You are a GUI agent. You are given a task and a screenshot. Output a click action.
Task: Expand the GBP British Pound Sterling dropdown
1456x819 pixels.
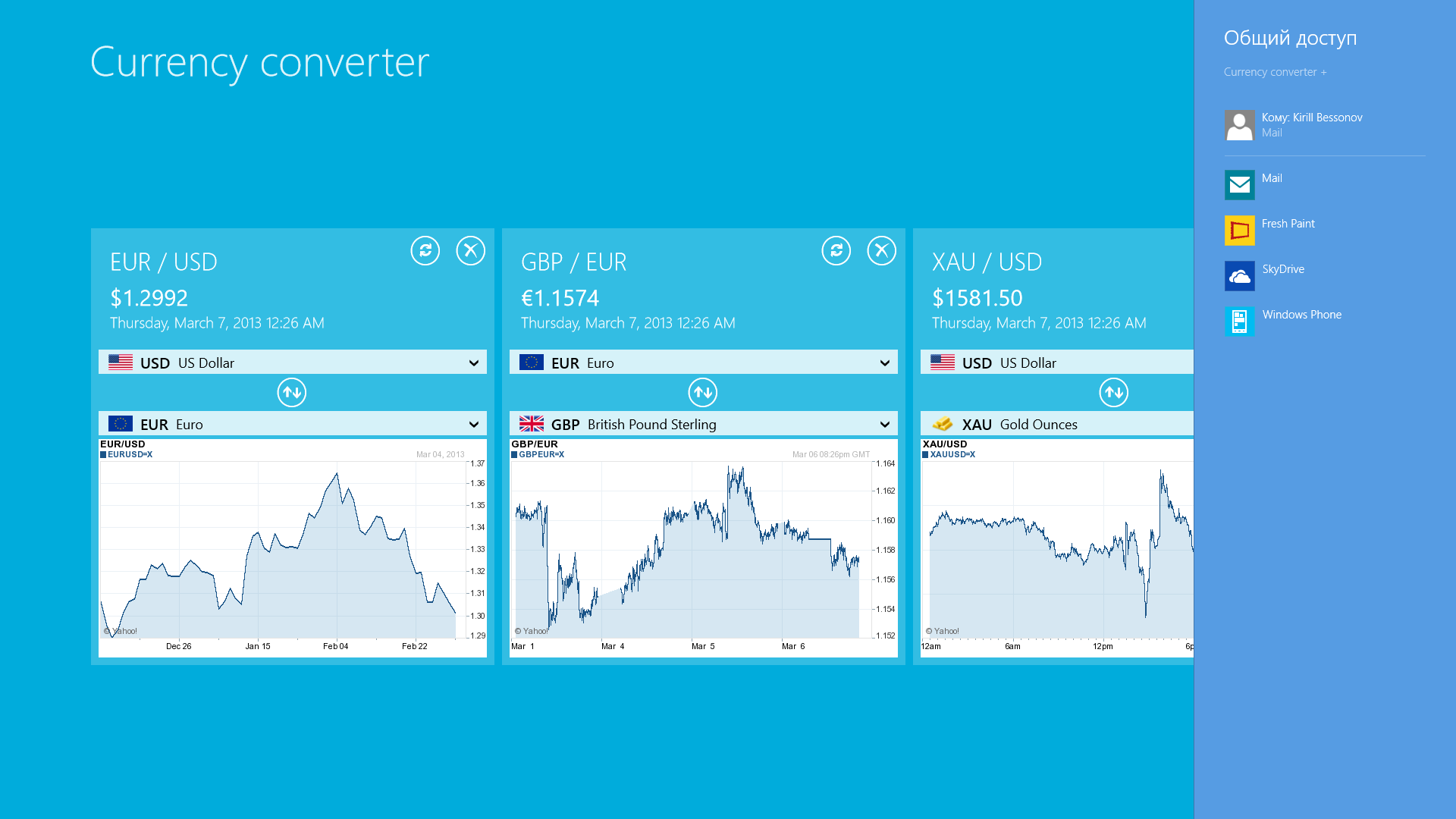[x=884, y=423]
